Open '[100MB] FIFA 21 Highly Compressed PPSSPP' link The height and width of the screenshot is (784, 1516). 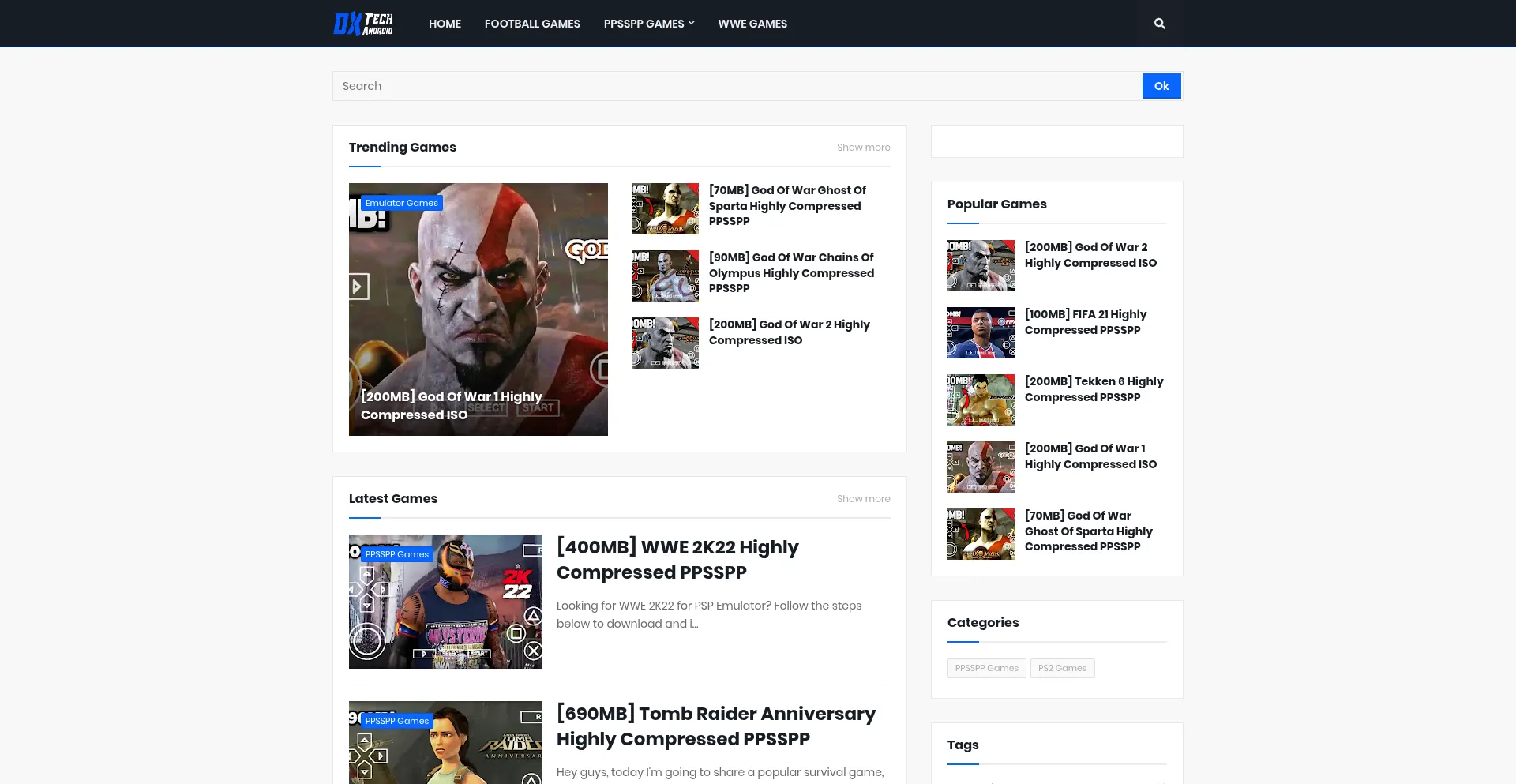click(x=1086, y=322)
